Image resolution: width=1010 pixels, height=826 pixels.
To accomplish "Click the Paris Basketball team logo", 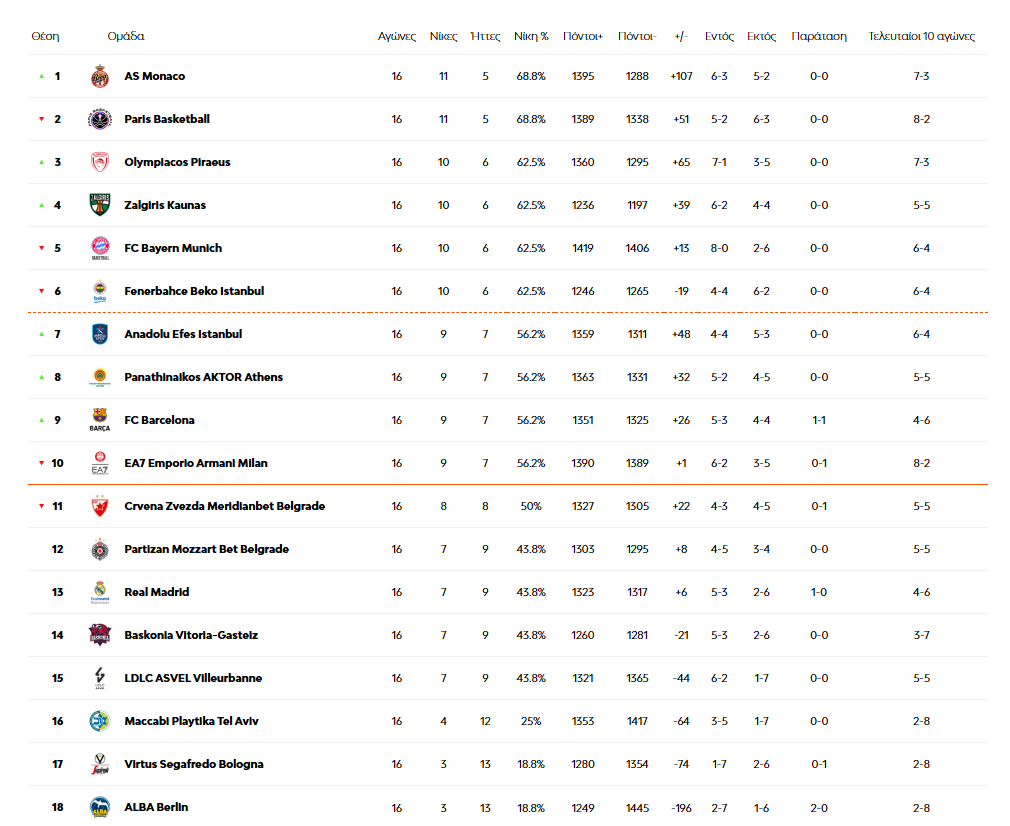I will (100, 119).
